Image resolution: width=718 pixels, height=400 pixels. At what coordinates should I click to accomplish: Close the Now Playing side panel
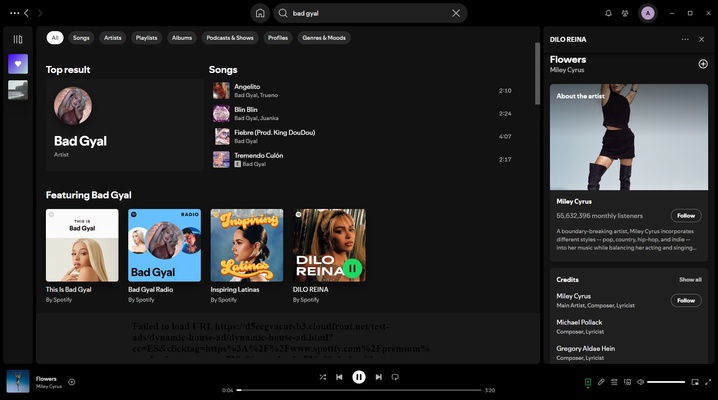click(x=702, y=39)
